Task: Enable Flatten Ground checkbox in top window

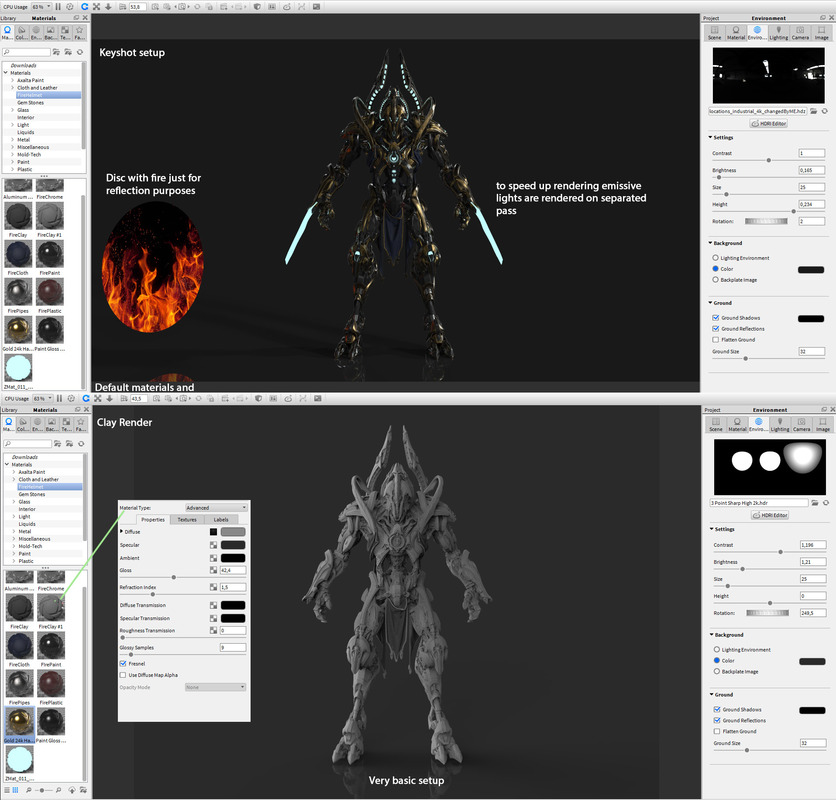Action: [x=716, y=340]
